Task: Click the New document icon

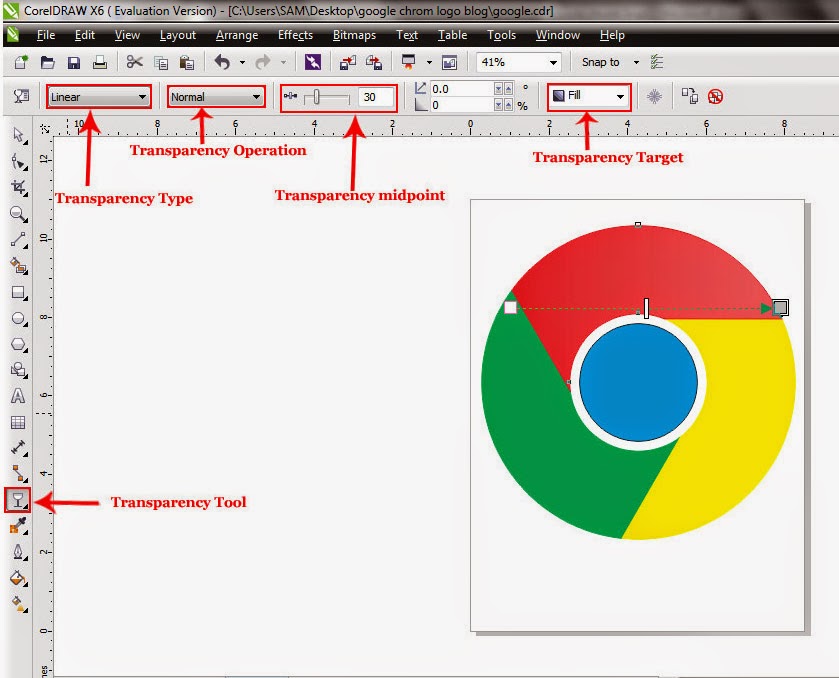Action: (21, 62)
